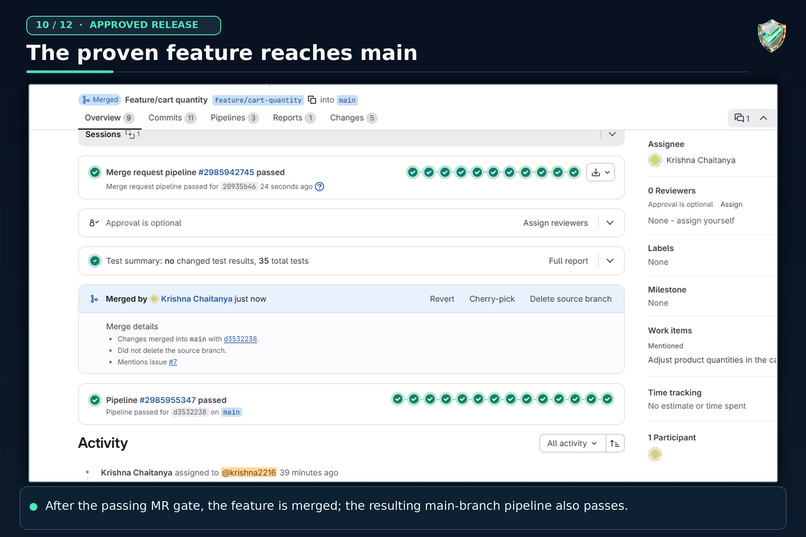Click the feature/cart-quantity branch link
The image size is (806, 537).
pos(258,100)
